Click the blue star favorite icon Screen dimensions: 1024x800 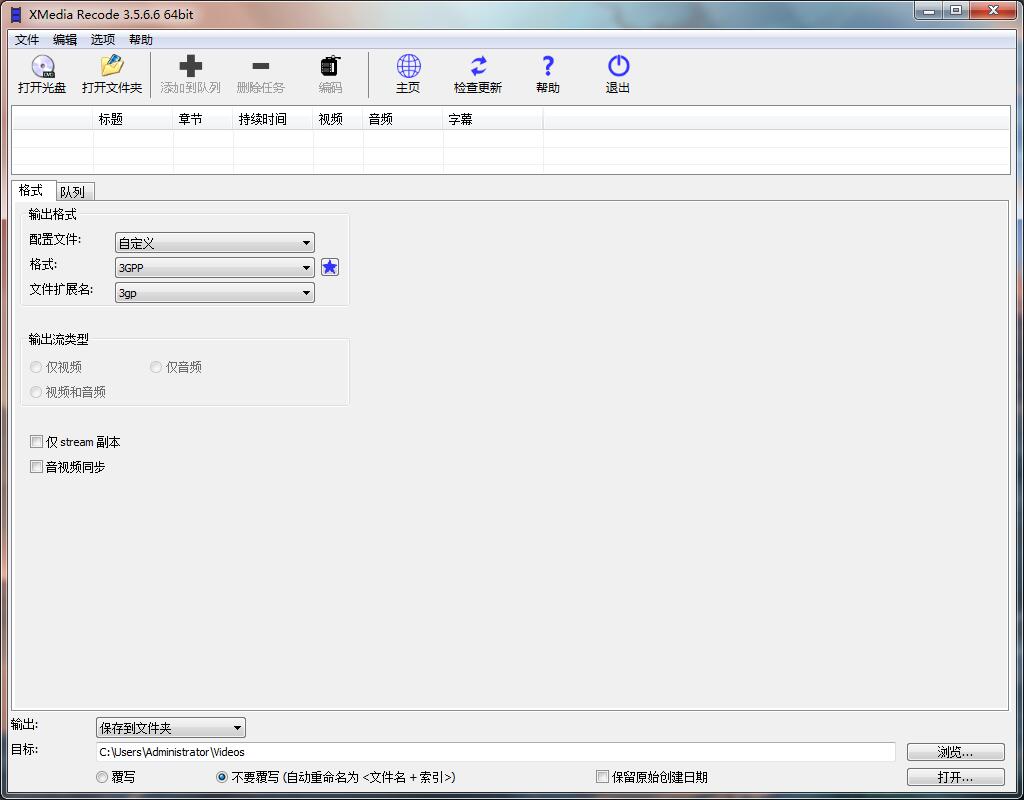tap(330, 267)
